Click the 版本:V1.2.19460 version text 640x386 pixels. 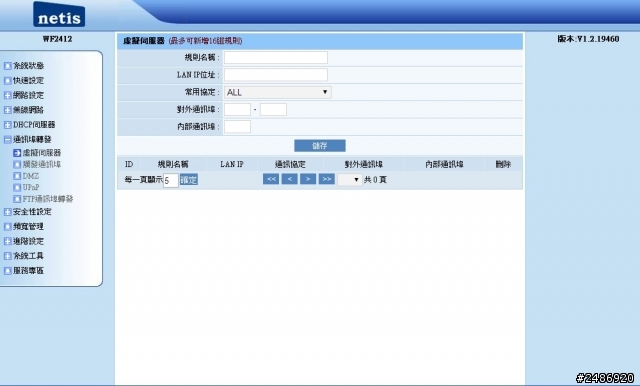(x=588, y=39)
